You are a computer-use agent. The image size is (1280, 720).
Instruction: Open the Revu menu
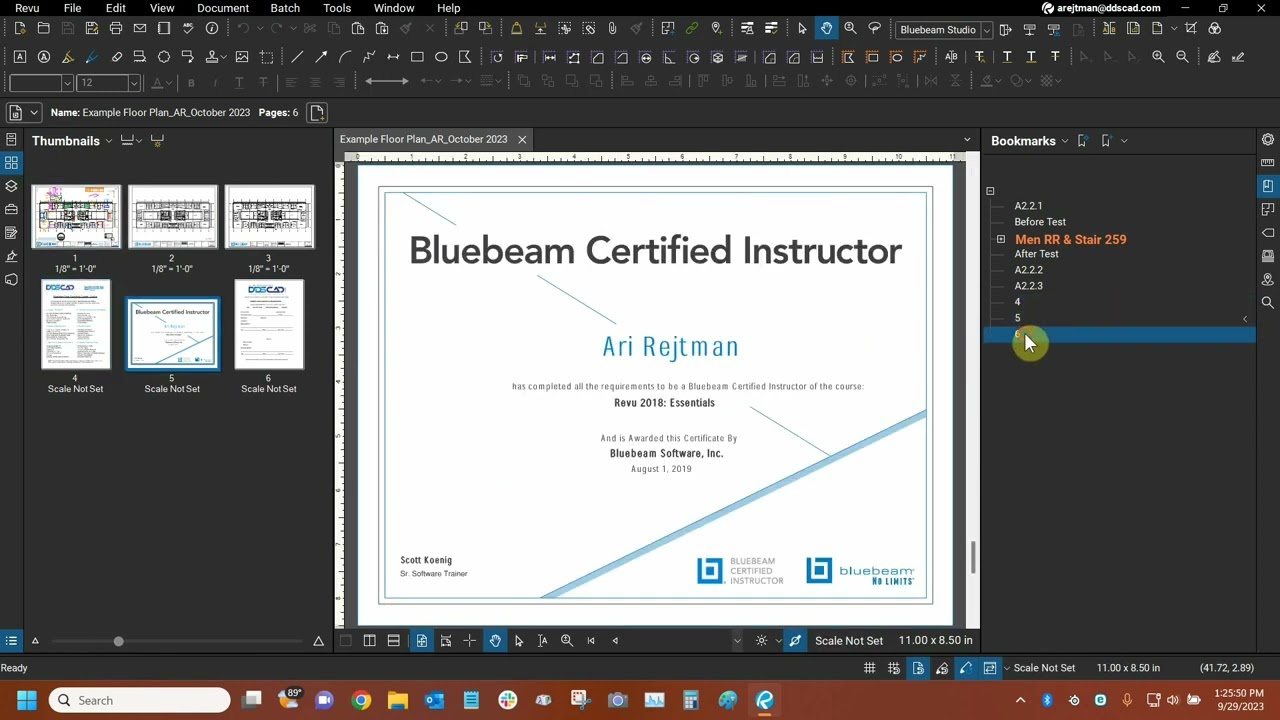pos(27,8)
